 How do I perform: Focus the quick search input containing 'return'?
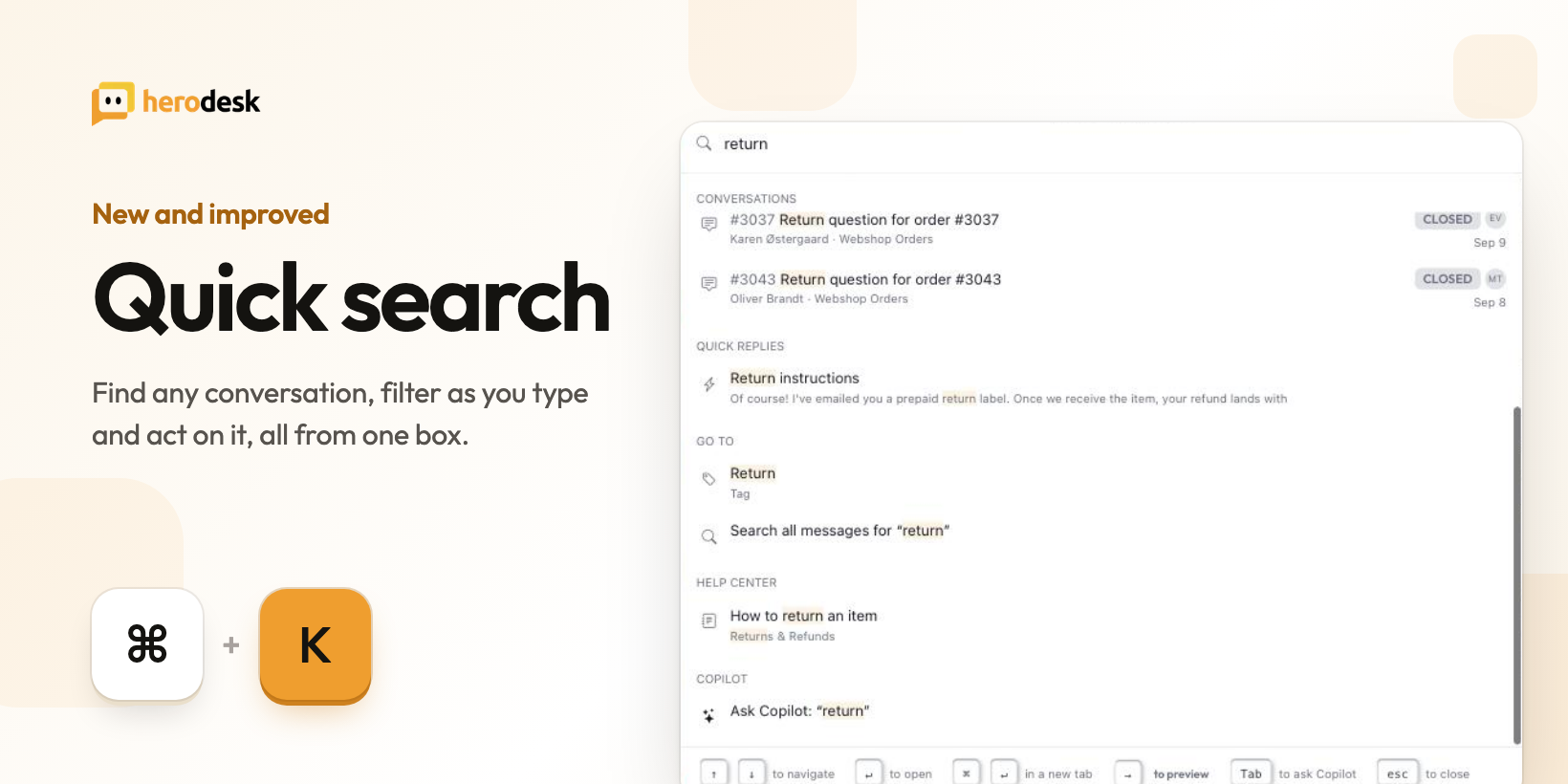point(1101,144)
